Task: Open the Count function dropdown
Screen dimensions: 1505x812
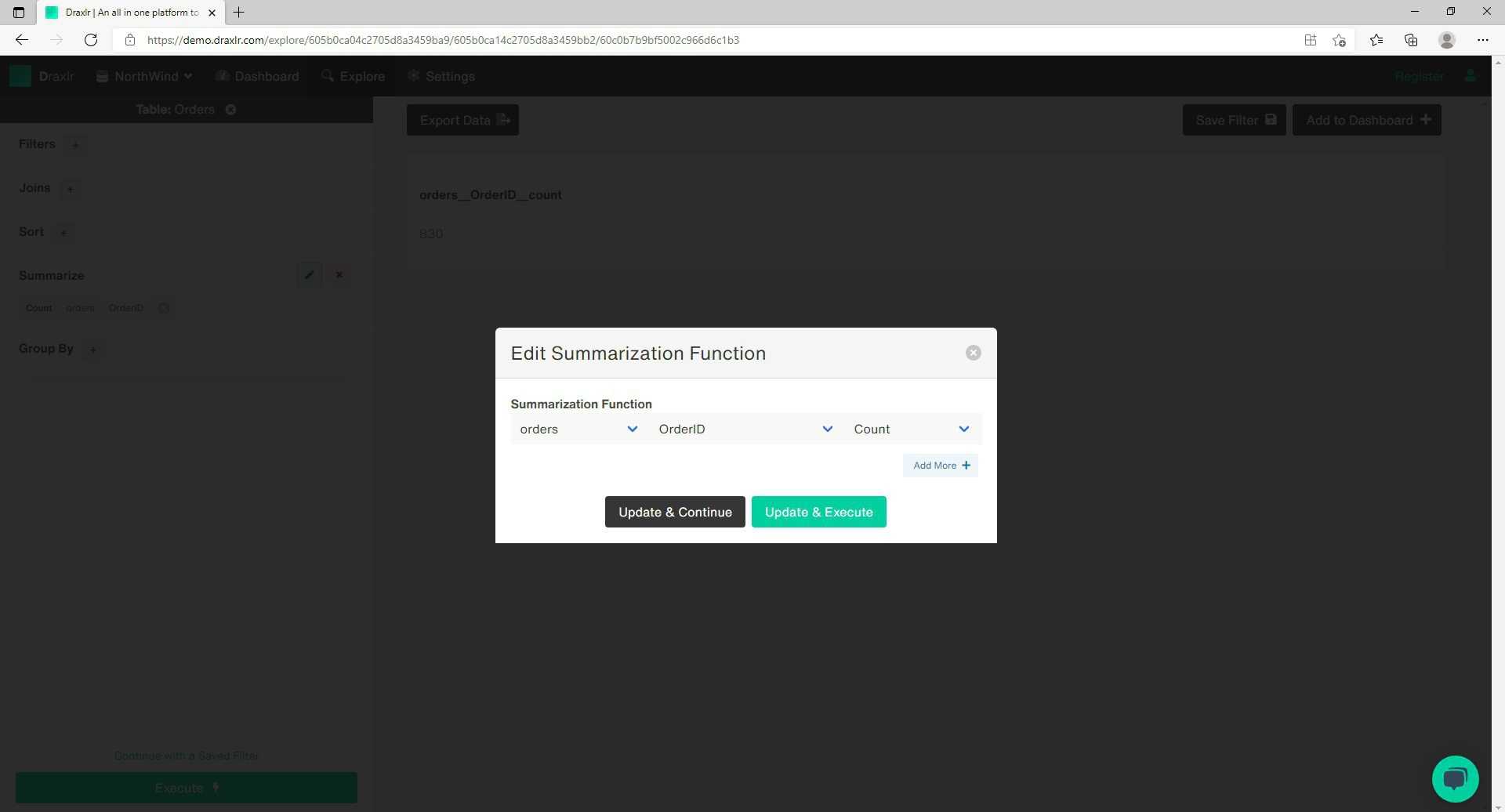Action: (x=912, y=429)
